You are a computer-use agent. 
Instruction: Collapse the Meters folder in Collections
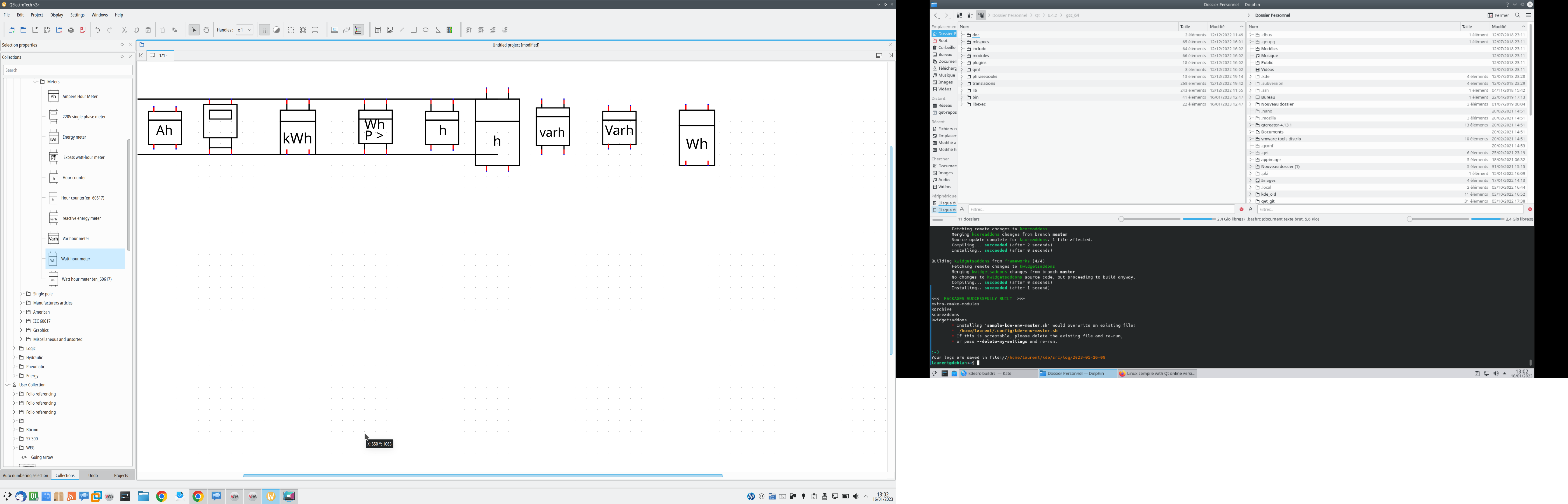(35, 82)
